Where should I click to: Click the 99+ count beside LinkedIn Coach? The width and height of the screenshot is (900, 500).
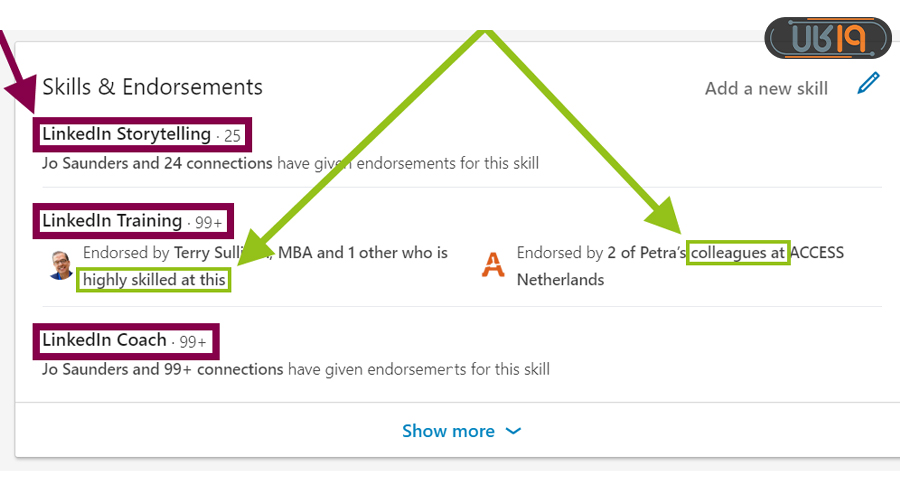(x=194, y=342)
